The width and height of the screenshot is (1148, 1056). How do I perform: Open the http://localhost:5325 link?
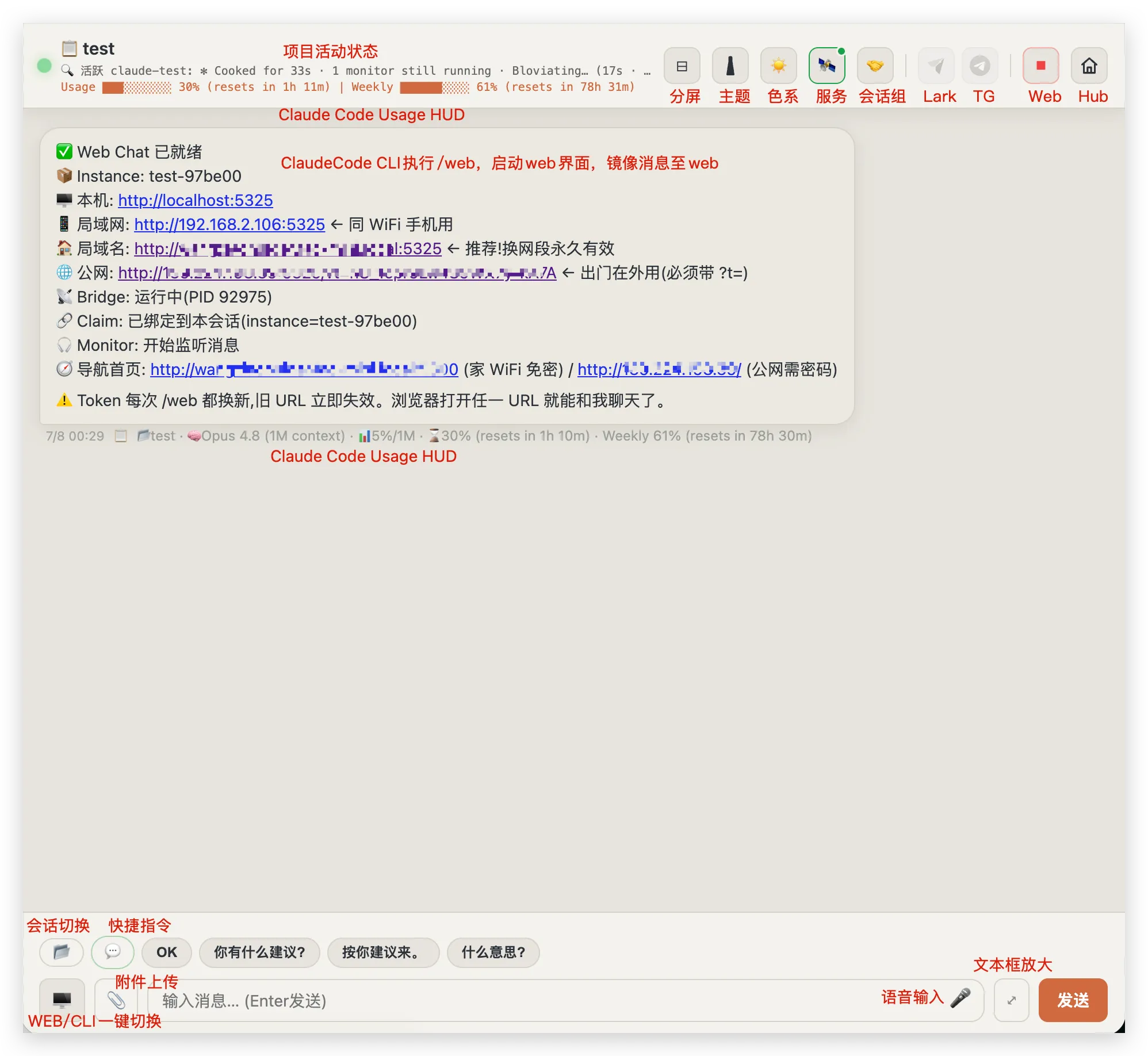196,200
